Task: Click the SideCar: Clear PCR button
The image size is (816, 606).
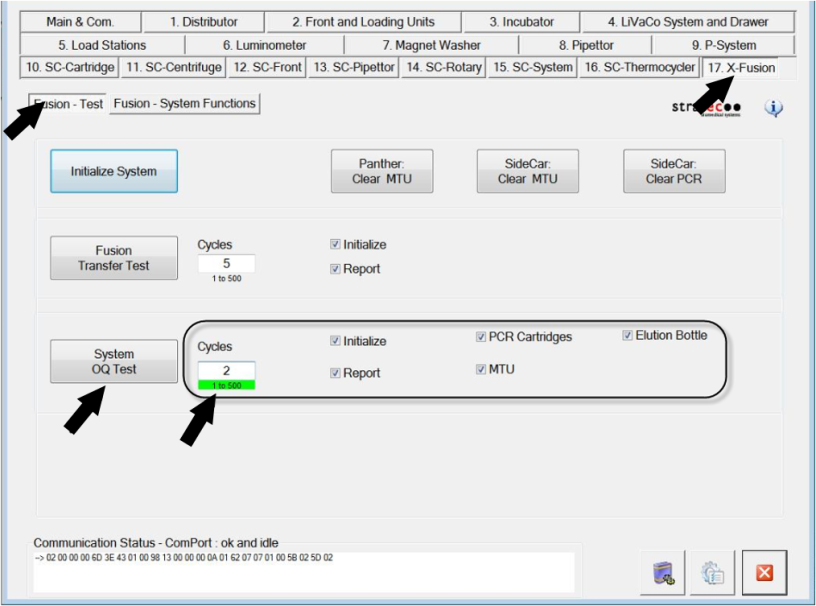Action: 673,171
